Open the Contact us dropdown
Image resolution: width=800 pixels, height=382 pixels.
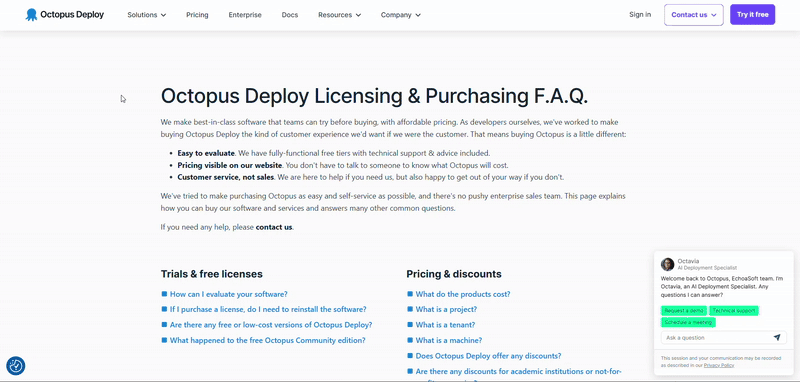694,15
